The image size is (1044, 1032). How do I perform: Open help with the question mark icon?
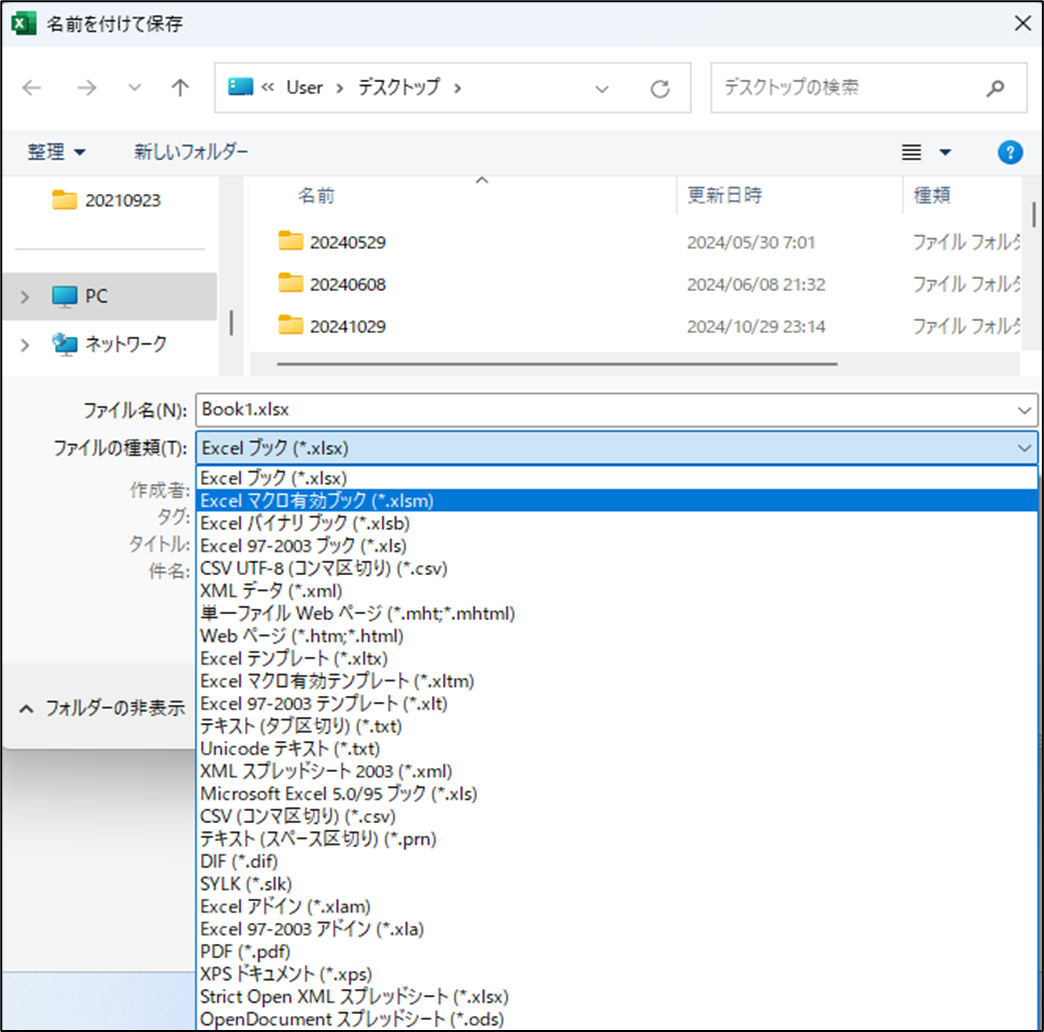click(1010, 152)
